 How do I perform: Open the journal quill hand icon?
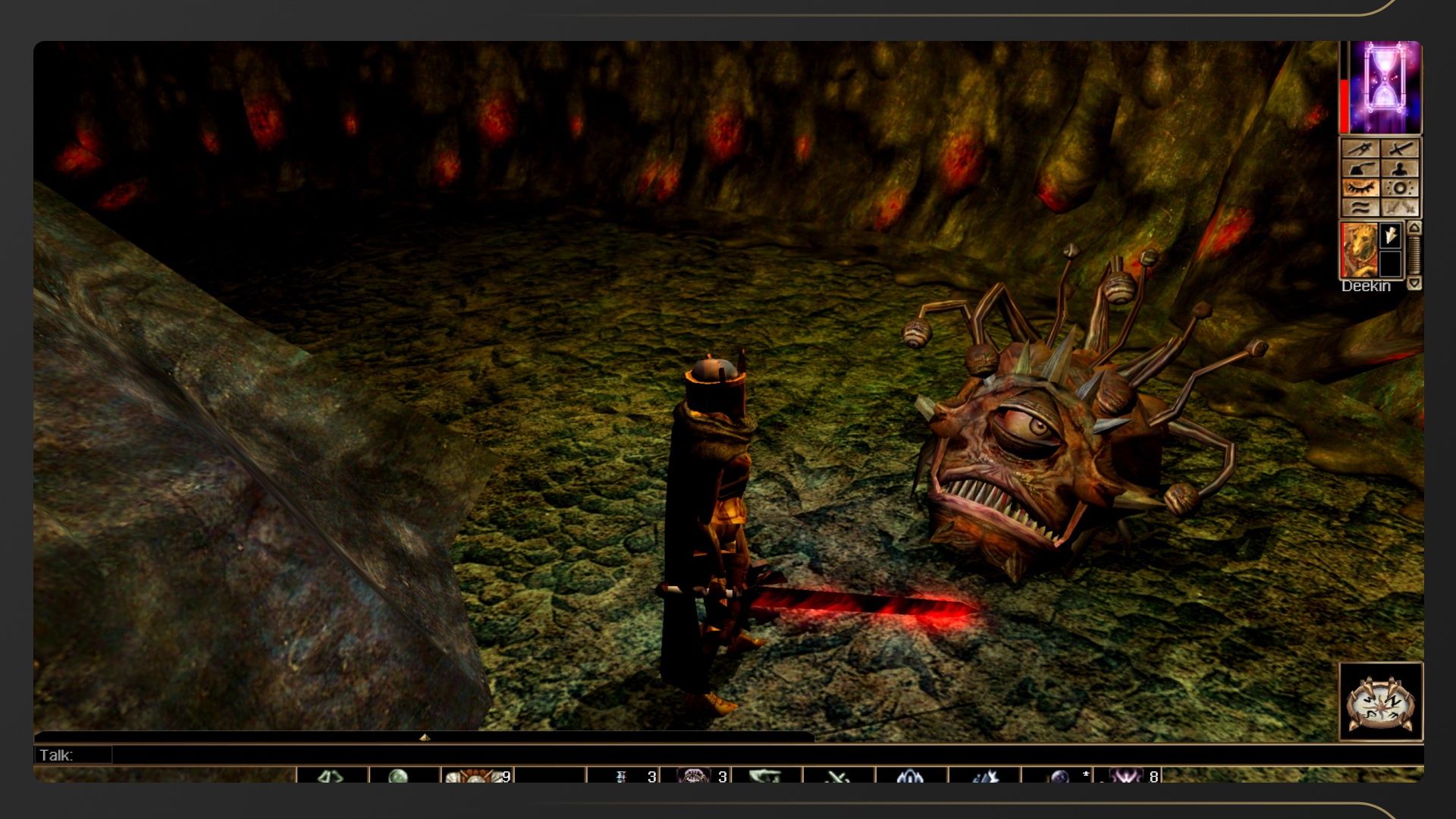pos(1360,168)
